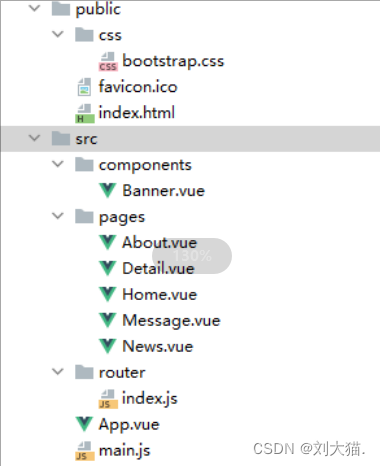Click the css folder icon
The width and height of the screenshot is (380, 466).
(84, 34)
